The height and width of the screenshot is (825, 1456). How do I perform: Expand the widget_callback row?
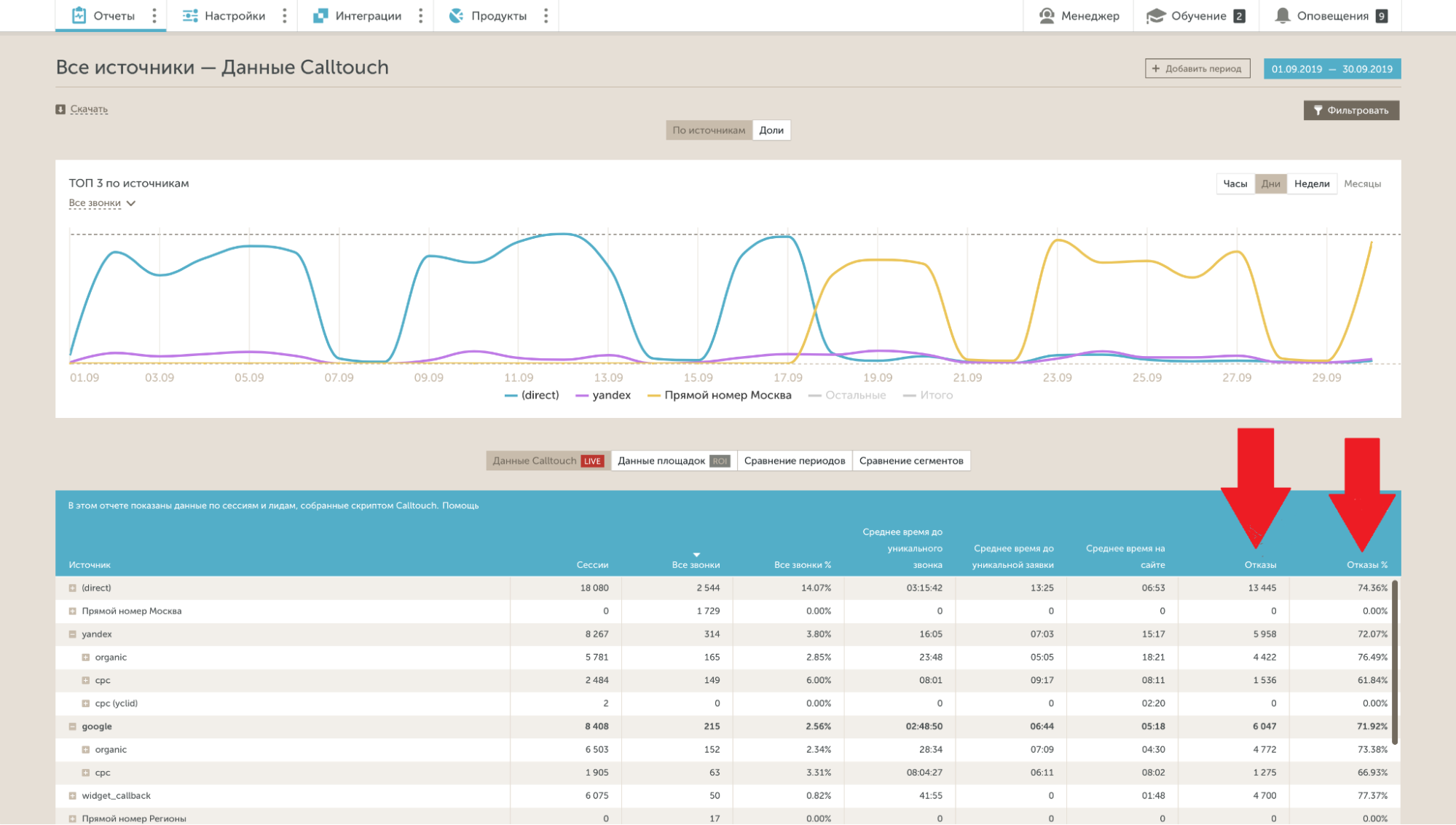[x=72, y=796]
